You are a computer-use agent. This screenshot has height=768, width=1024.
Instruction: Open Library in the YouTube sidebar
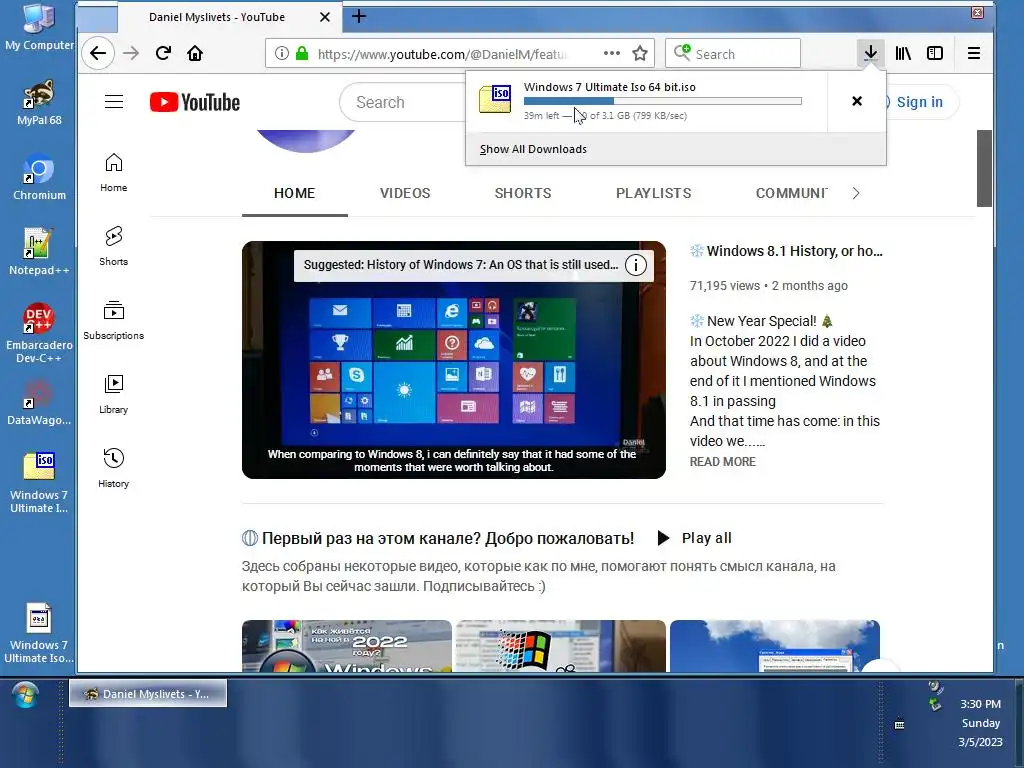coord(114,394)
